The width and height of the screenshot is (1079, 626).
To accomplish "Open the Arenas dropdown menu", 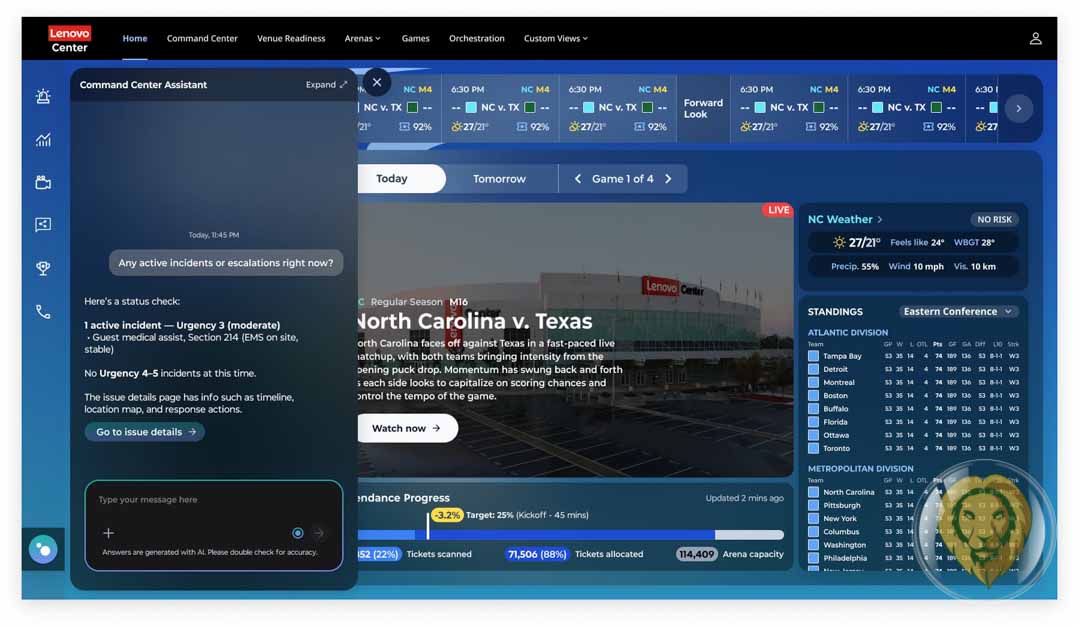I will (362, 39).
